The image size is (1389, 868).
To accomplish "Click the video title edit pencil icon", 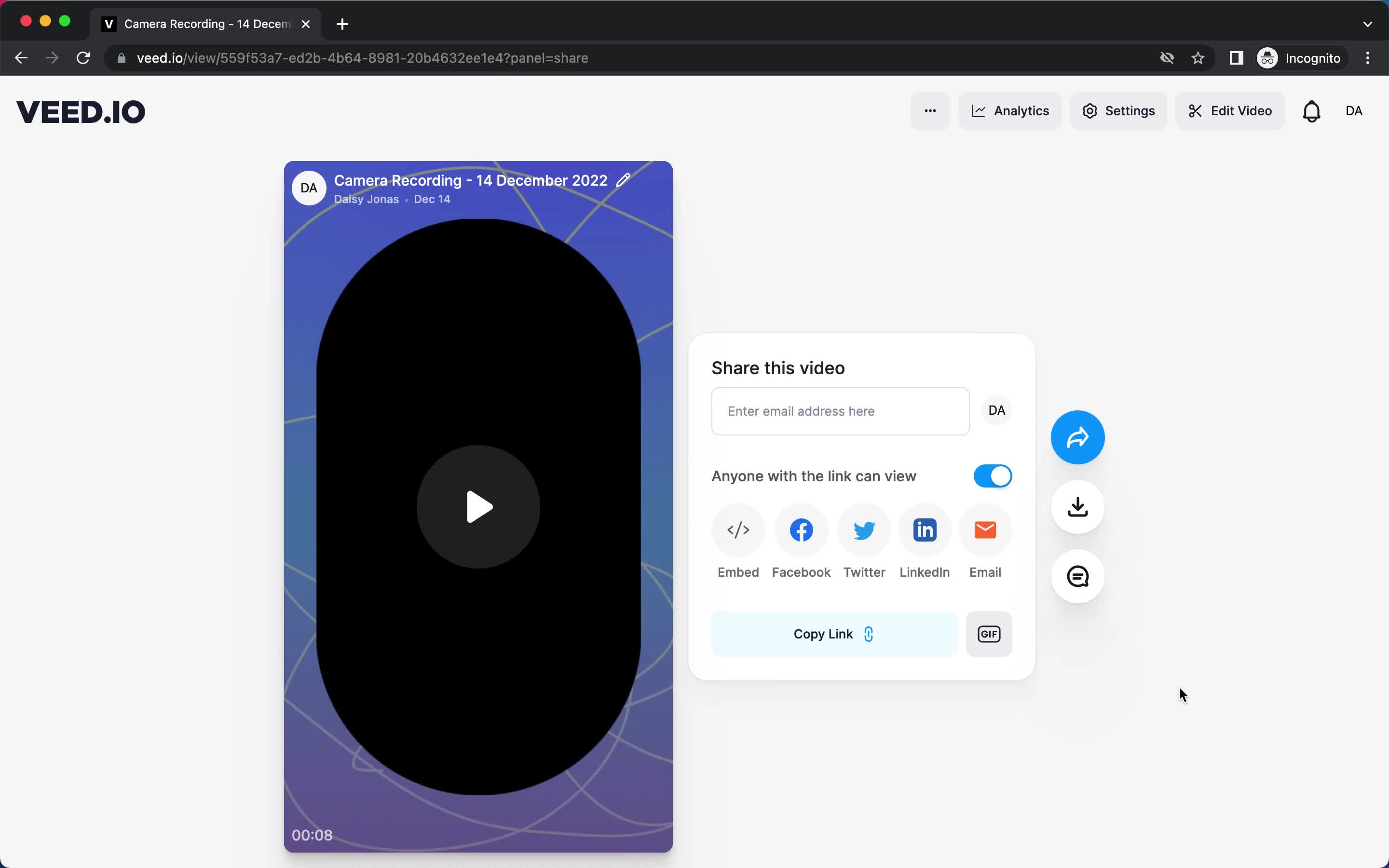I will pyautogui.click(x=622, y=181).
